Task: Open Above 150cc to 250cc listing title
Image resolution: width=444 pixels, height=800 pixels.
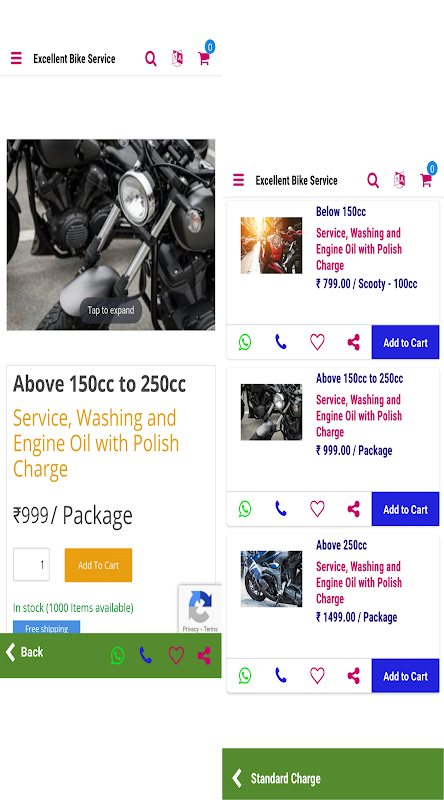Action: point(359,379)
